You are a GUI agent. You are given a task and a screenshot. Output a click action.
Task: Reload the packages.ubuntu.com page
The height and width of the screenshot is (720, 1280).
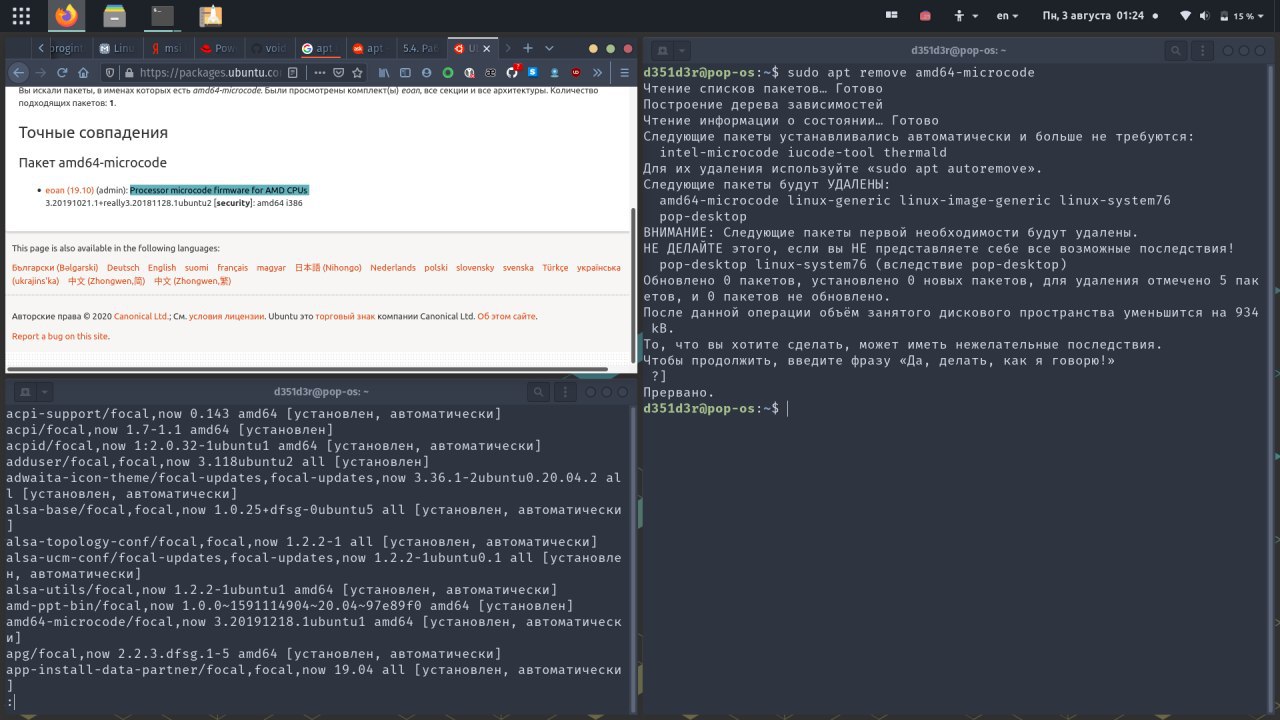click(x=62, y=72)
